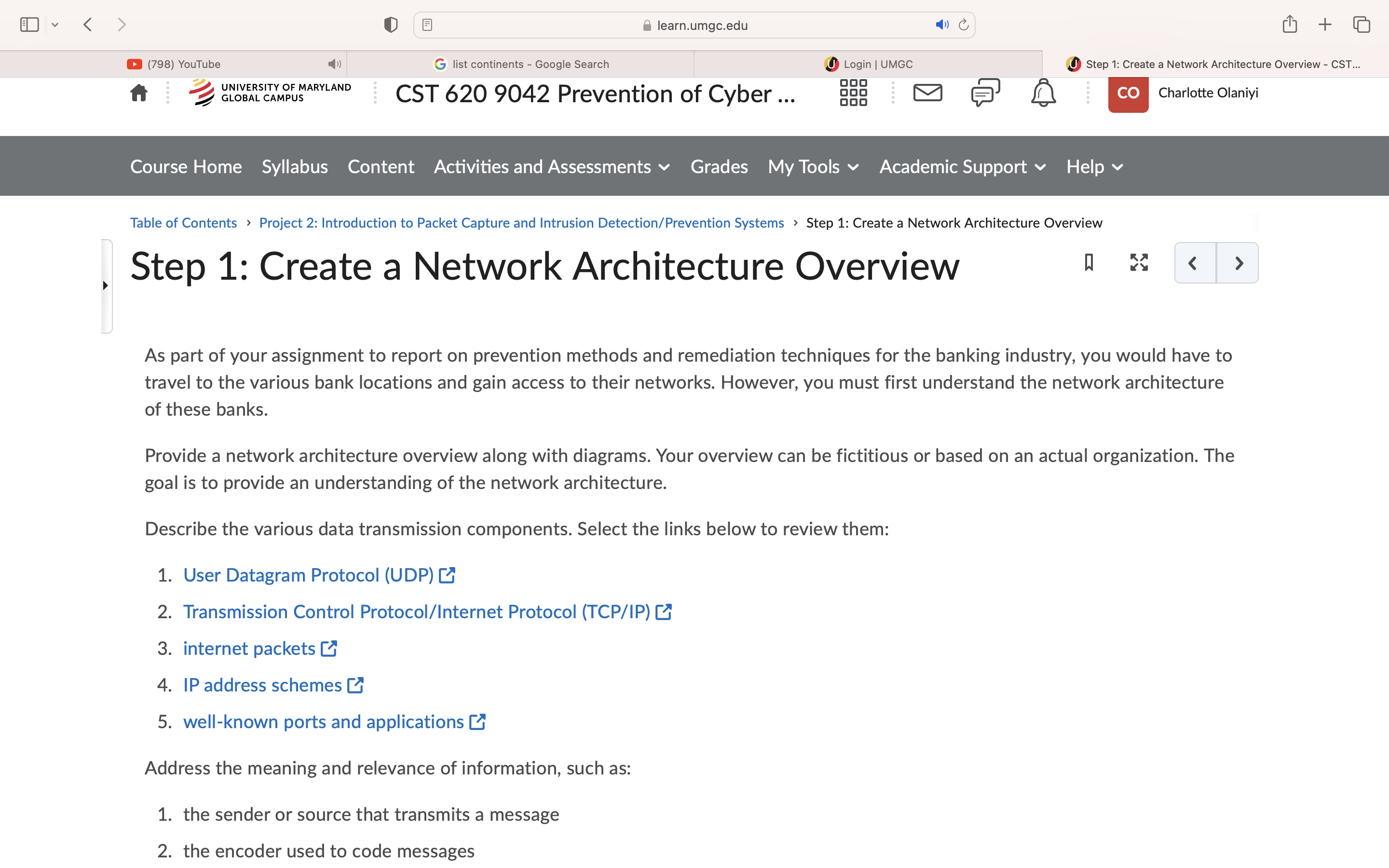Expand the My Tools dropdown
This screenshot has height=868, width=1389.
pyautogui.click(x=813, y=166)
